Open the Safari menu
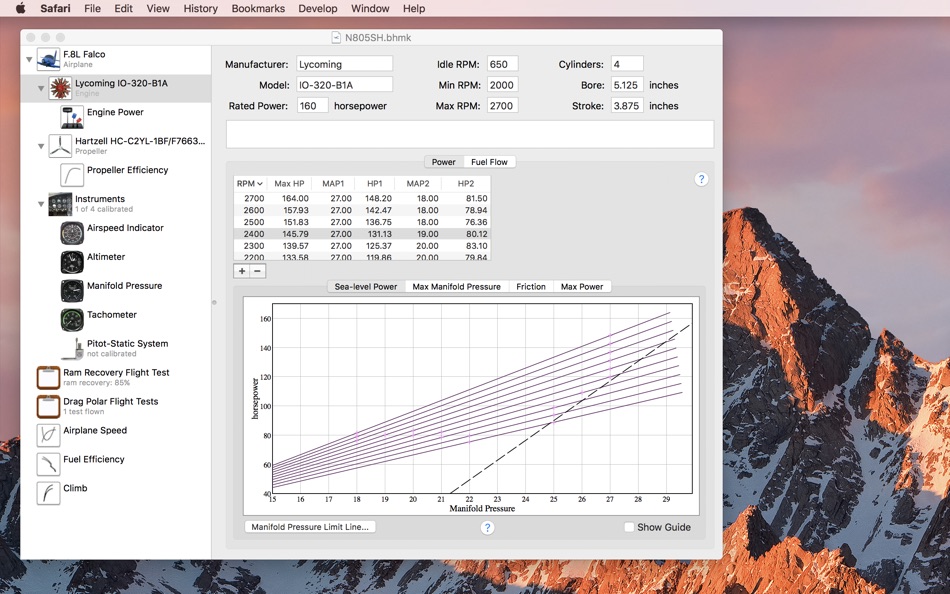 (x=55, y=8)
